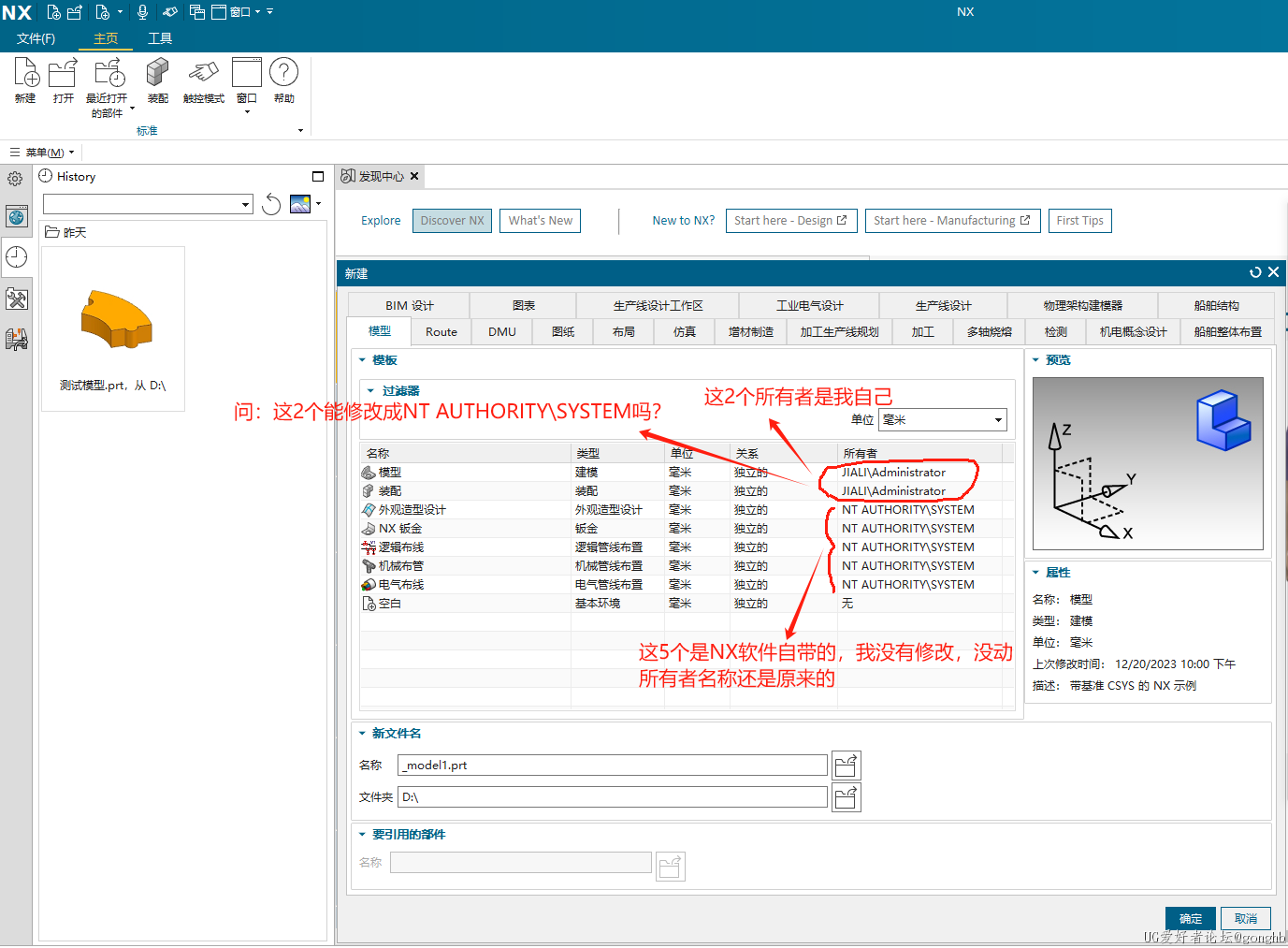This screenshot has width=1288, height=948.
Task: Open the settings gear in resource bar
Action: click(15, 178)
